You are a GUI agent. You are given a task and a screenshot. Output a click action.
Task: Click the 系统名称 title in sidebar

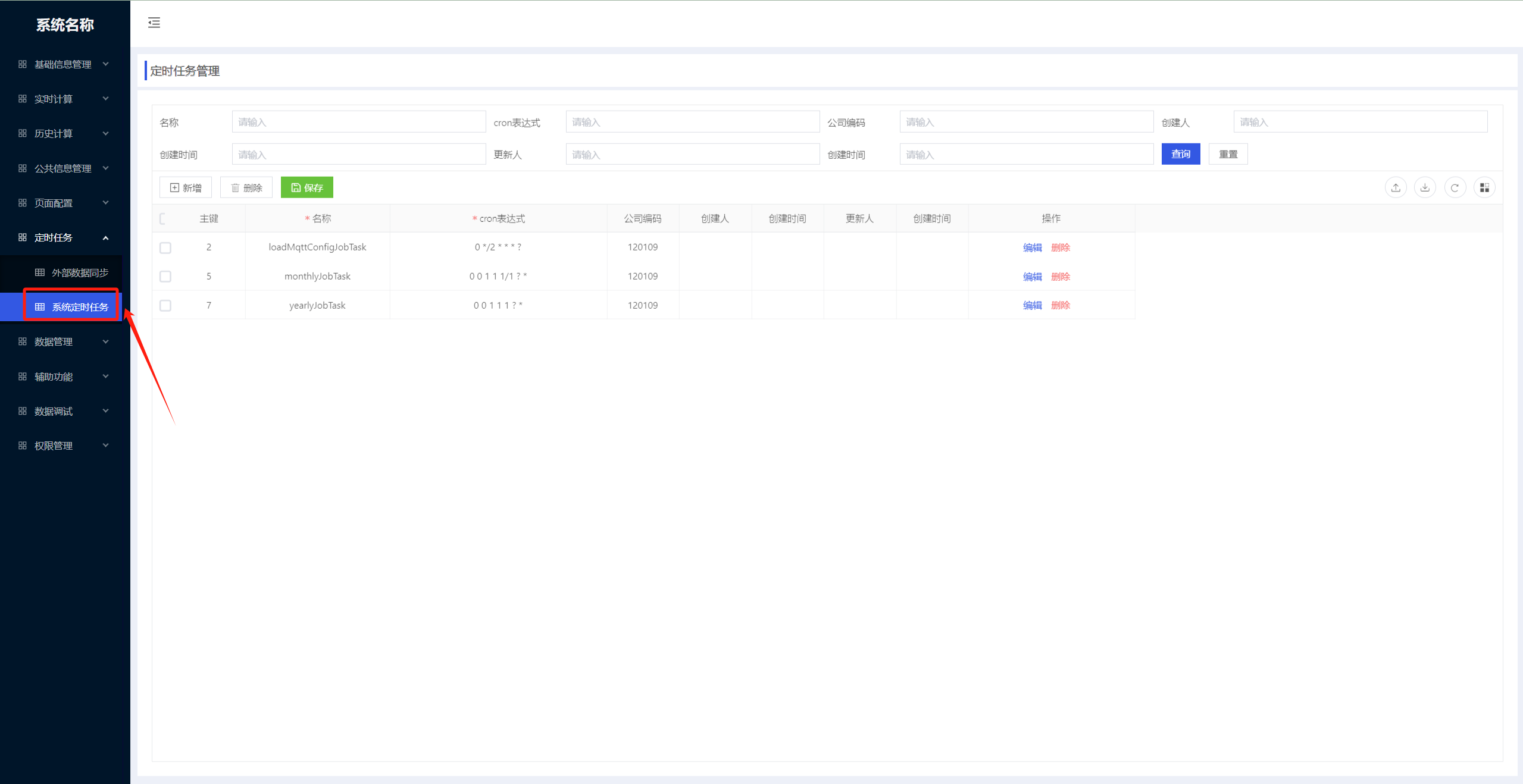click(x=65, y=24)
